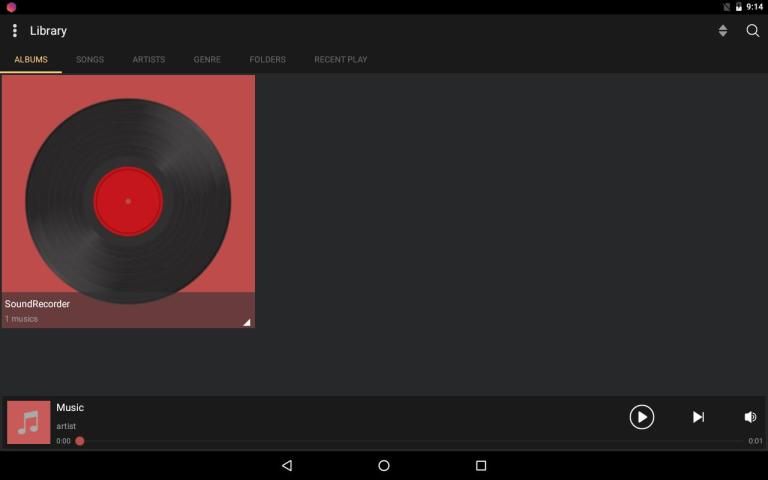Open the search icon in toolbar
Screen dimensions: 768x480
(x=753, y=31)
